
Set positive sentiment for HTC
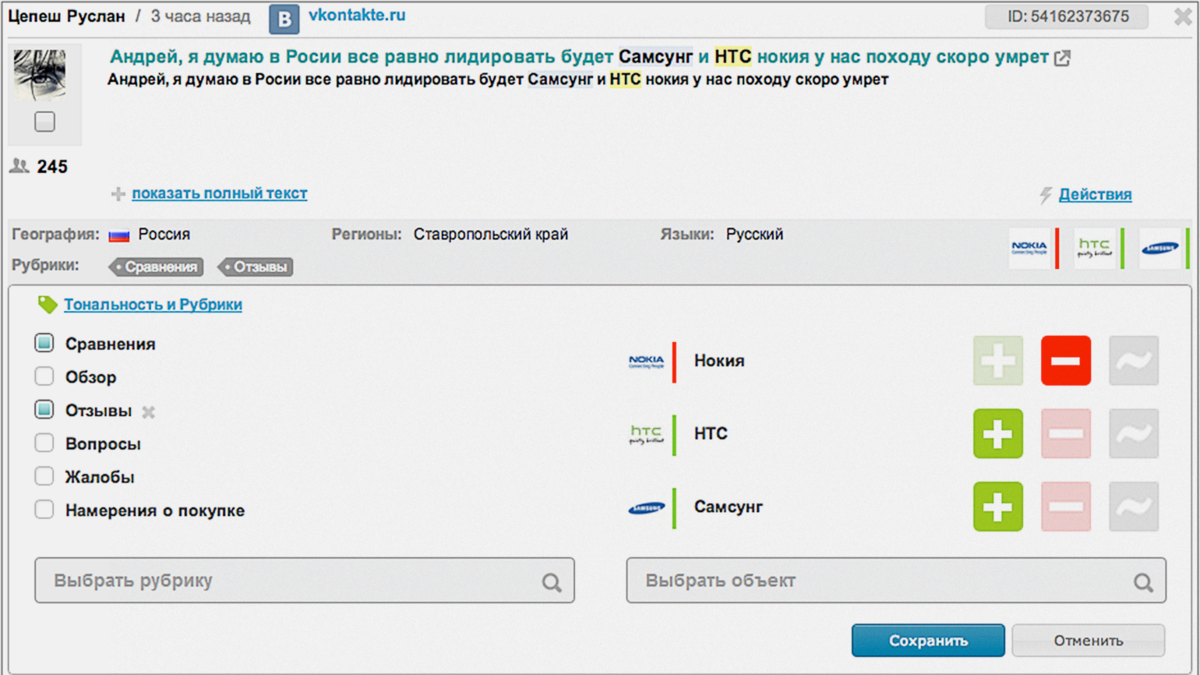pos(998,434)
